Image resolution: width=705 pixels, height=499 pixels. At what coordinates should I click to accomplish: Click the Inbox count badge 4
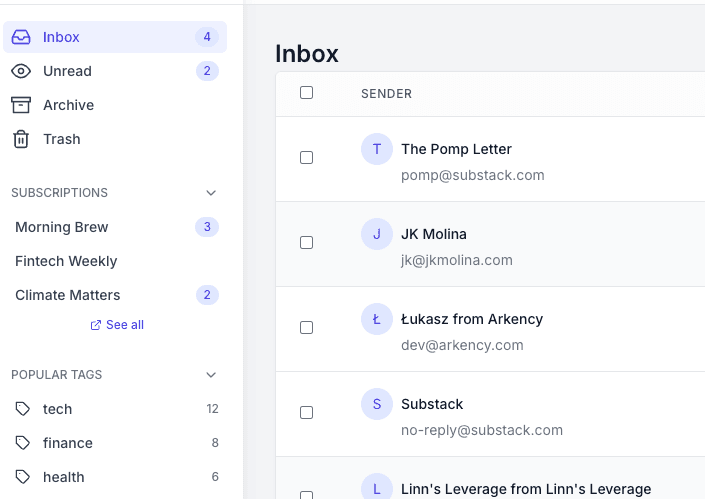tap(207, 37)
